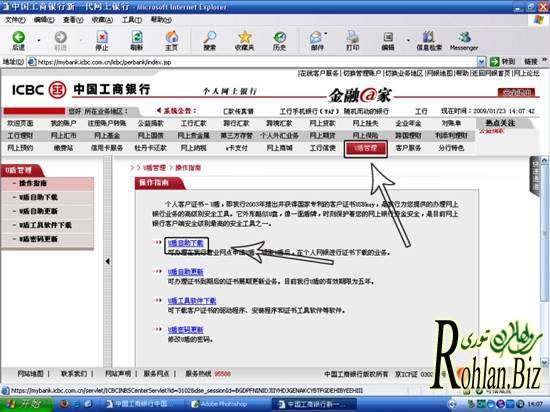This screenshot has height=412, width=550.
Task: Click the 返回网银首页 top link
Action: point(491,73)
